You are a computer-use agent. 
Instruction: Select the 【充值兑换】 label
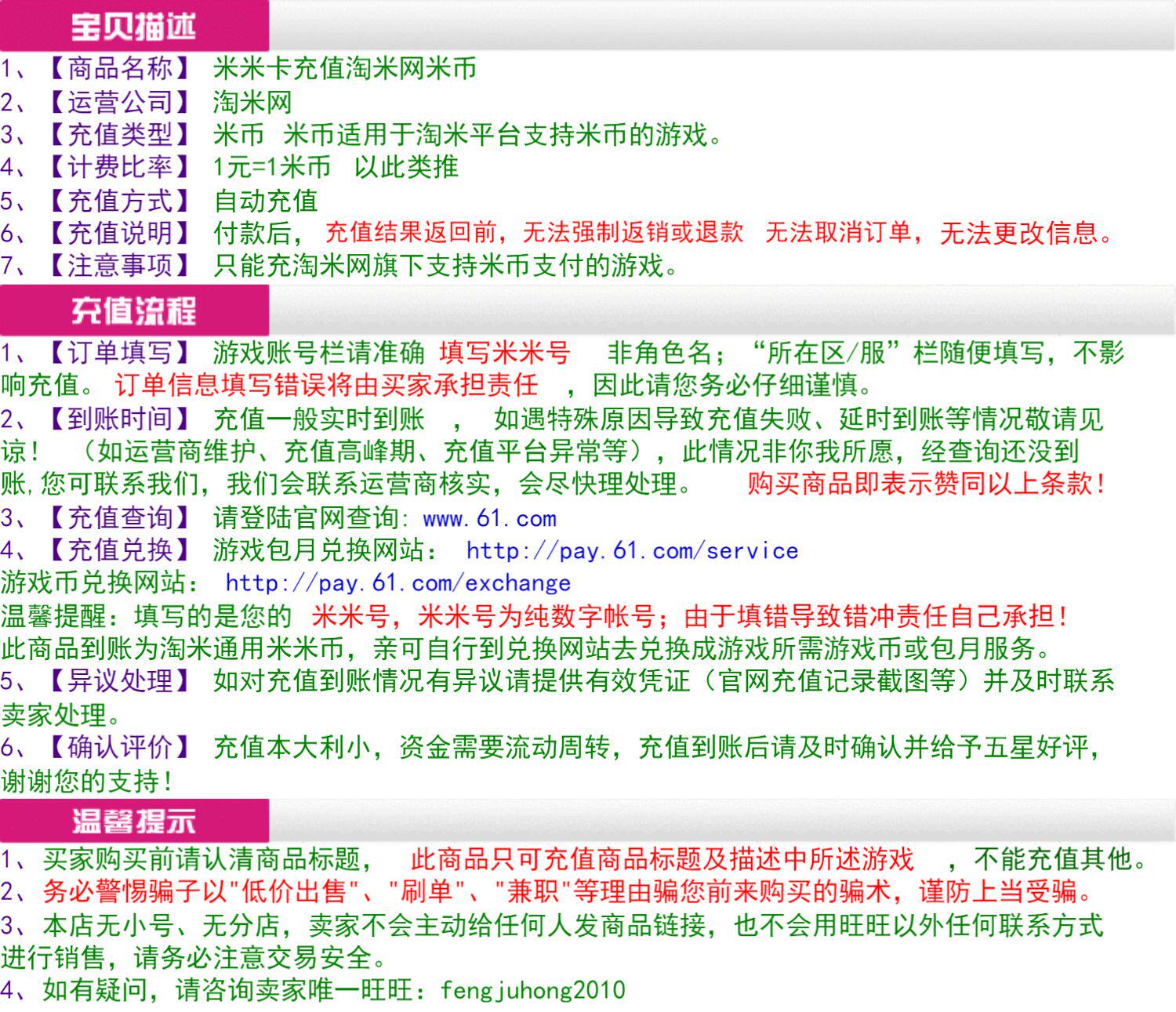pos(119,550)
